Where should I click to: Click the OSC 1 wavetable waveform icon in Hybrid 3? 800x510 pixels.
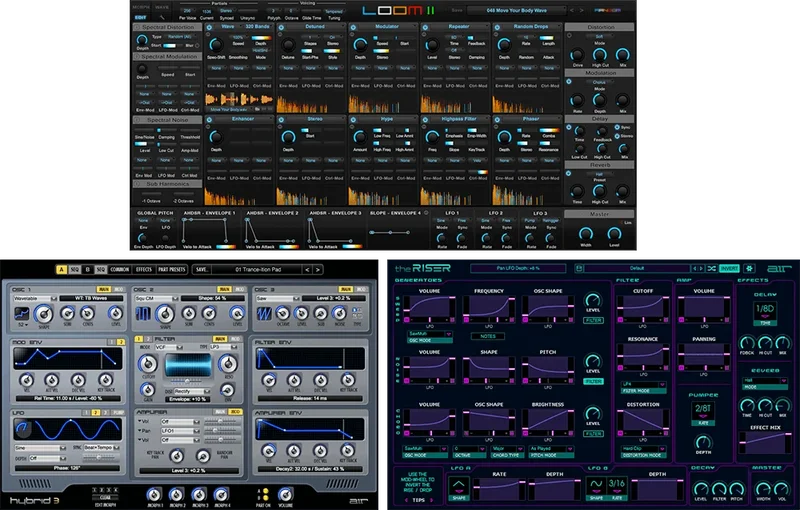pyautogui.click(x=21, y=314)
